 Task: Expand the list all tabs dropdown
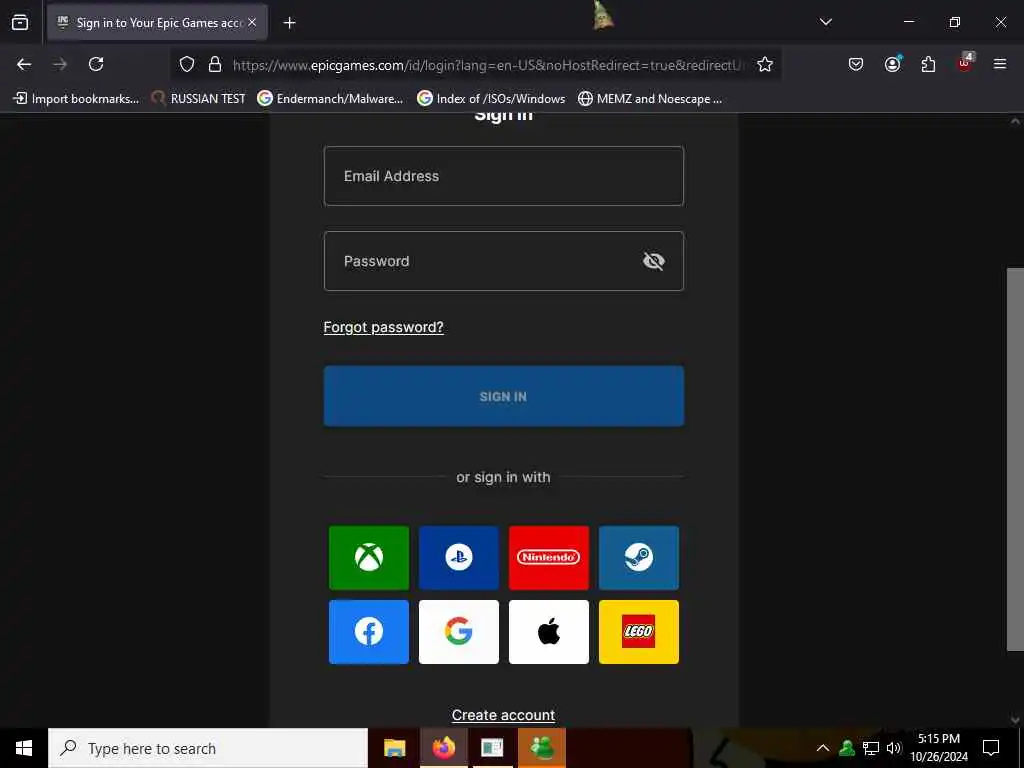coord(825,22)
